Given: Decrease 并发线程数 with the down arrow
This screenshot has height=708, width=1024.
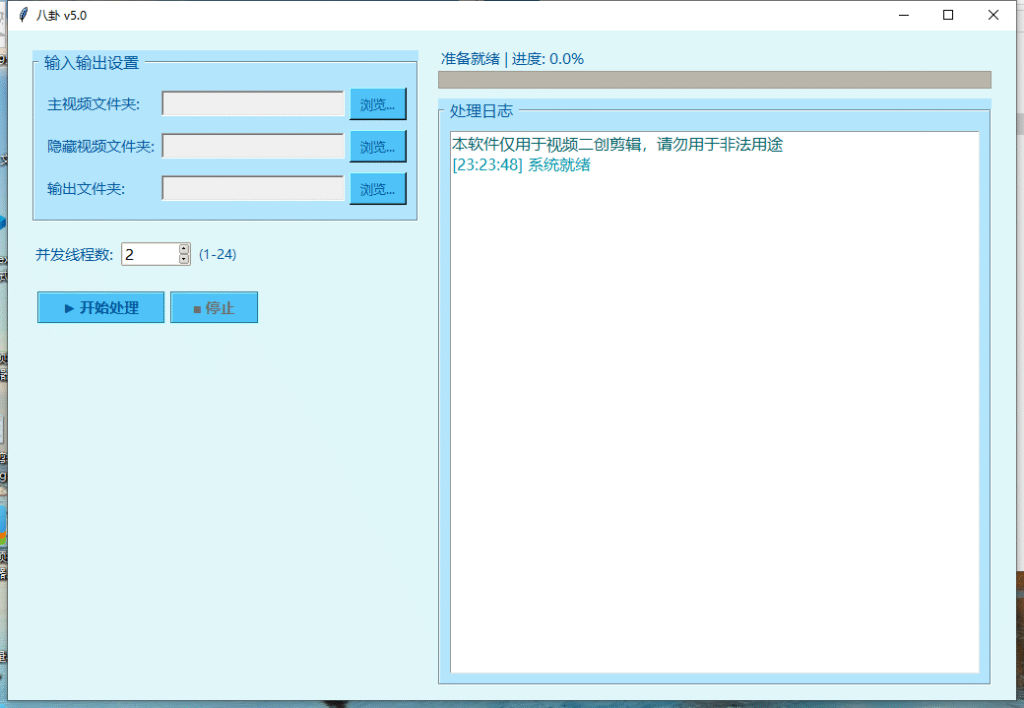Looking at the screenshot, I should (184, 259).
